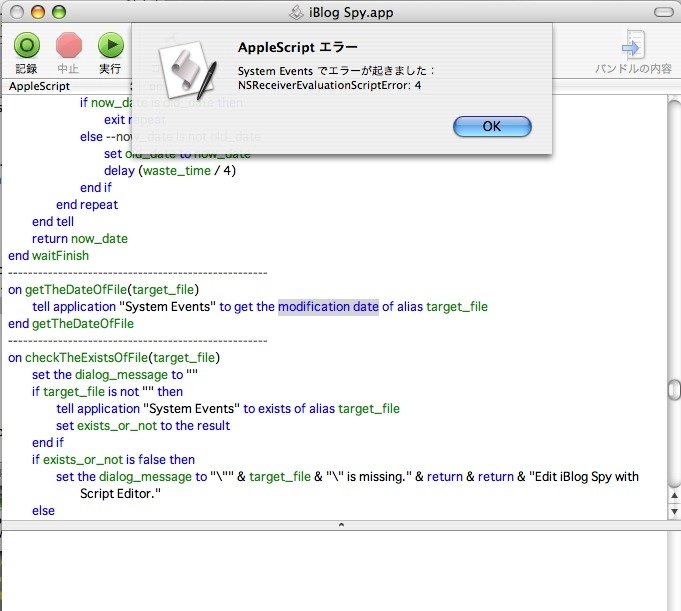The height and width of the screenshot is (611, 681).
Task: Click the highlighted "modification date" text
Action: click(x=328, y=307)
